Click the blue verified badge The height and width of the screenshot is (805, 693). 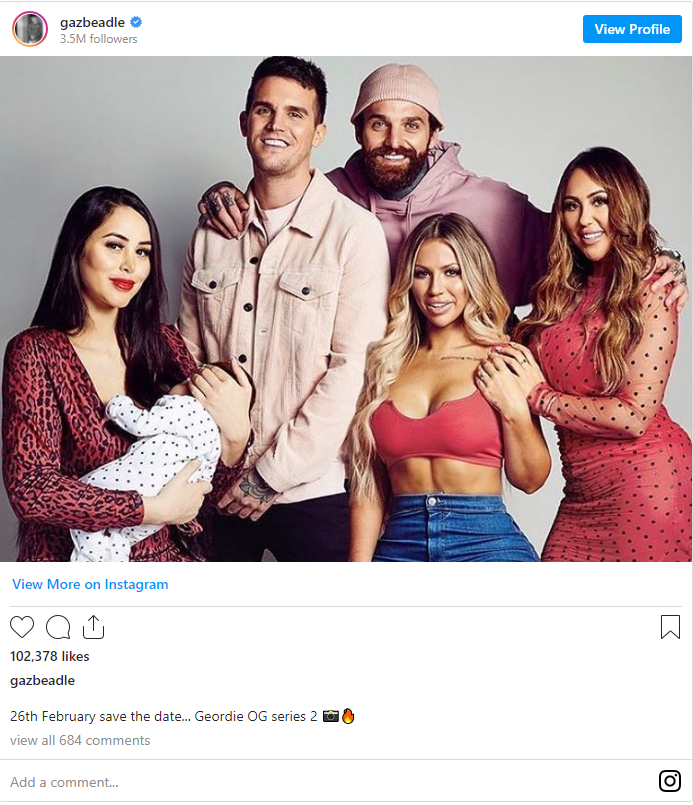[136, 22]
